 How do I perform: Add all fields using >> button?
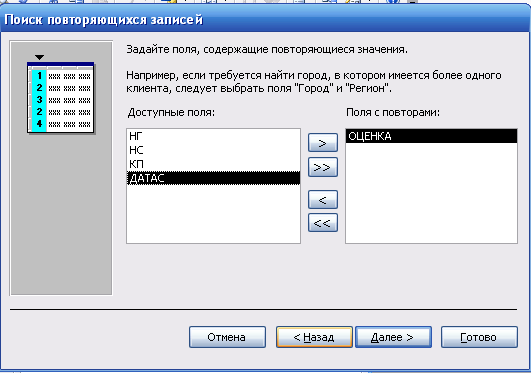pyautogui.click(x=323, y=167)
